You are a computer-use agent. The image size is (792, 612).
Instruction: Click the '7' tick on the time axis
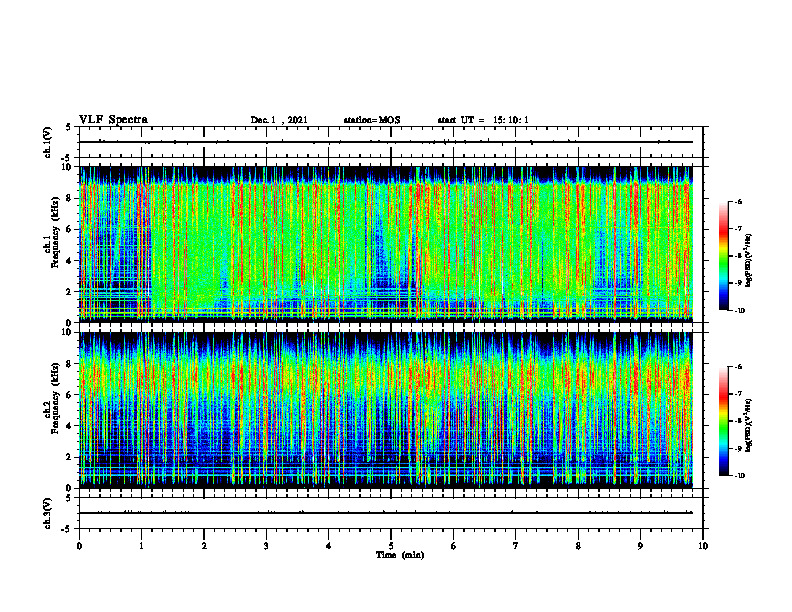click(516, 546)
